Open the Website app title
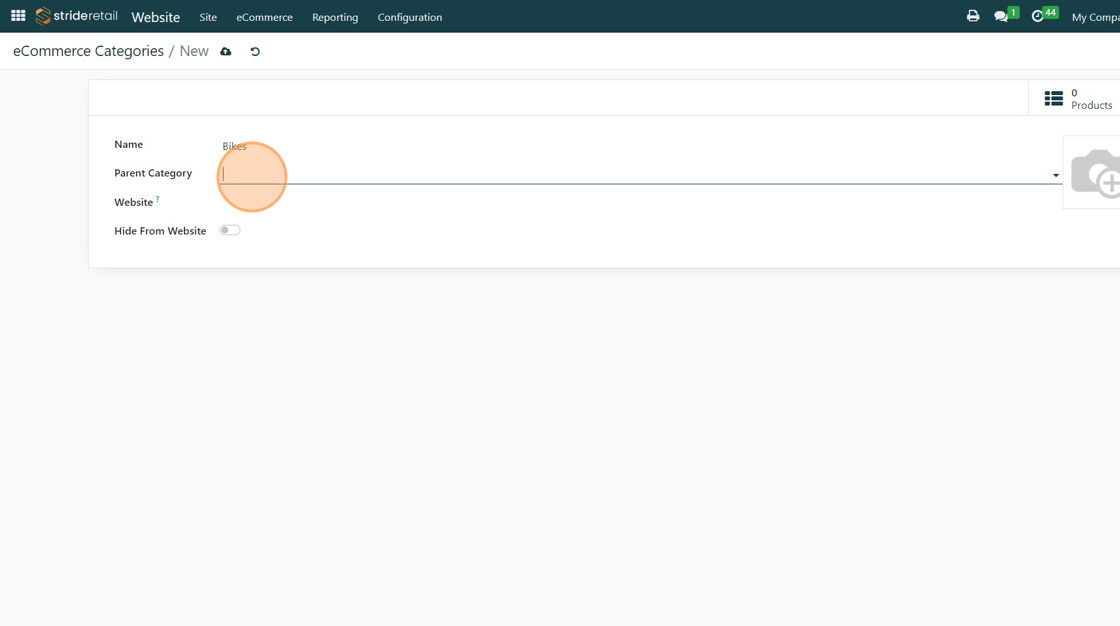Screen dimensions: 1120x626 click(156, 17)
